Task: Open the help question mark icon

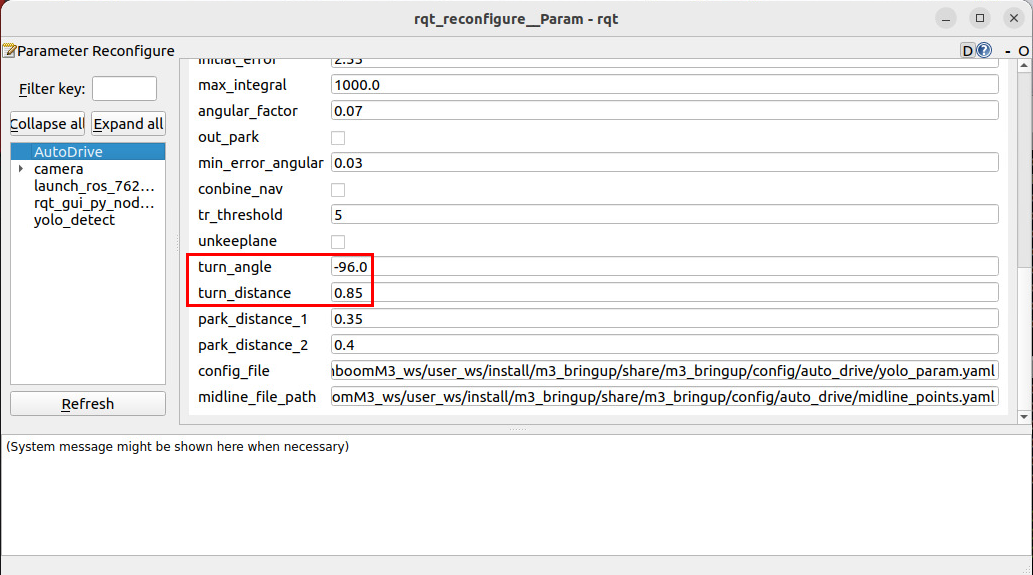Action: 984,51
